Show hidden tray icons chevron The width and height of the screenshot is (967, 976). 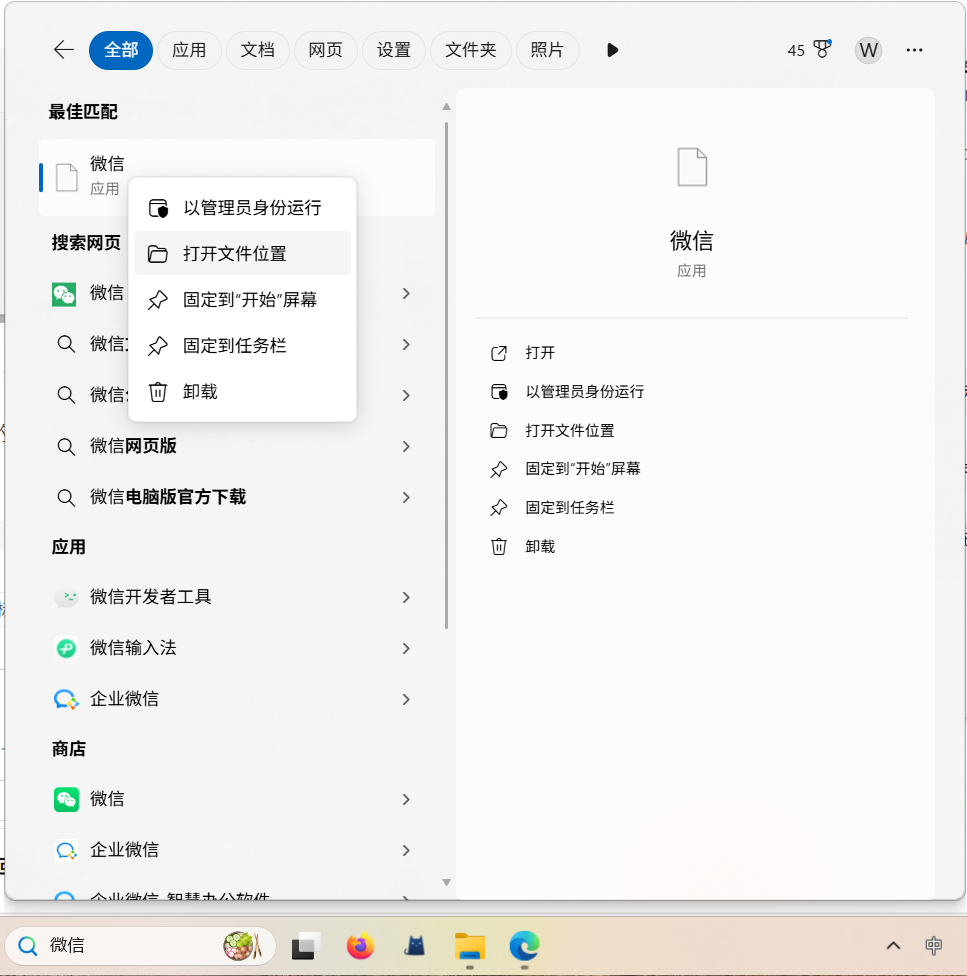[x=893, y=946]
